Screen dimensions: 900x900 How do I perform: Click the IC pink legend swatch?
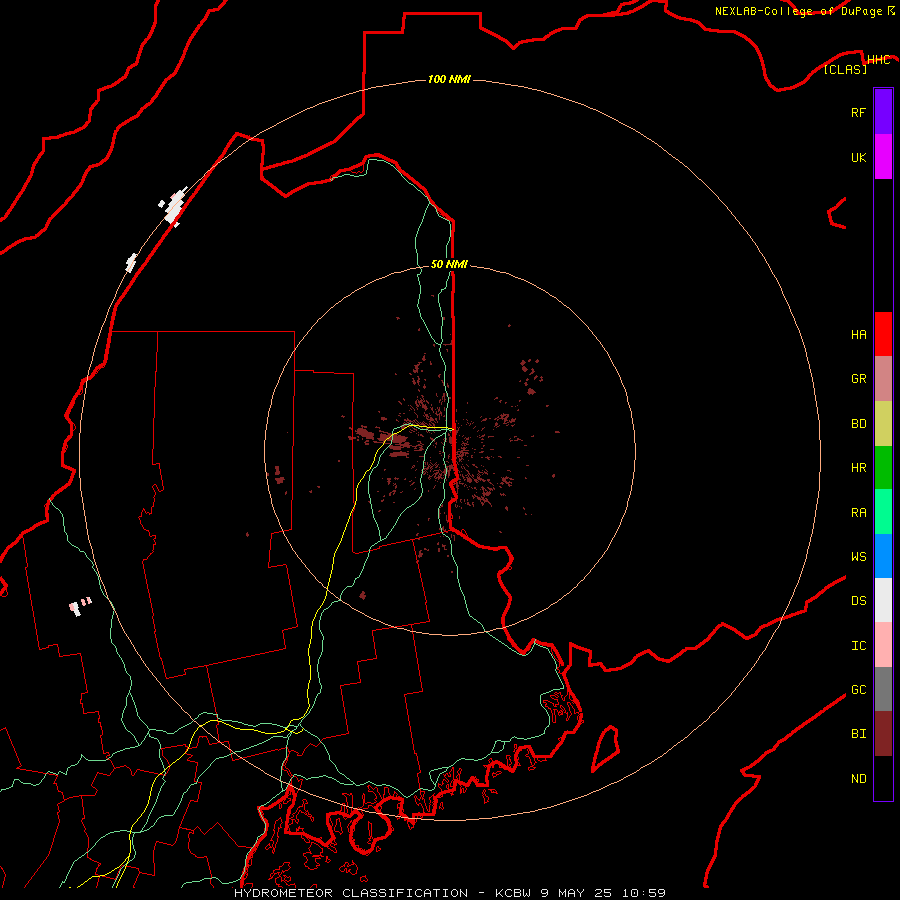(x=883, y=645)
